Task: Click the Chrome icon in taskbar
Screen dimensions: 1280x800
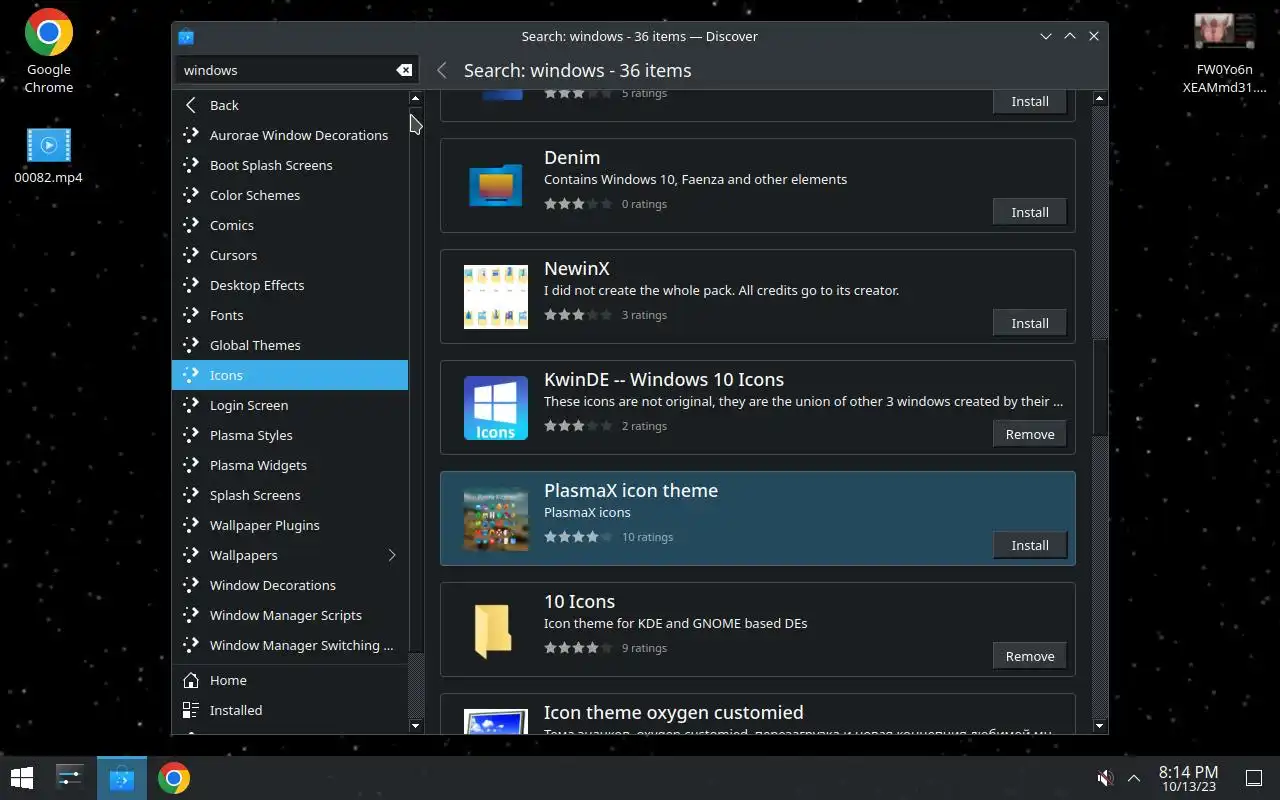Action: pos(173,778)
